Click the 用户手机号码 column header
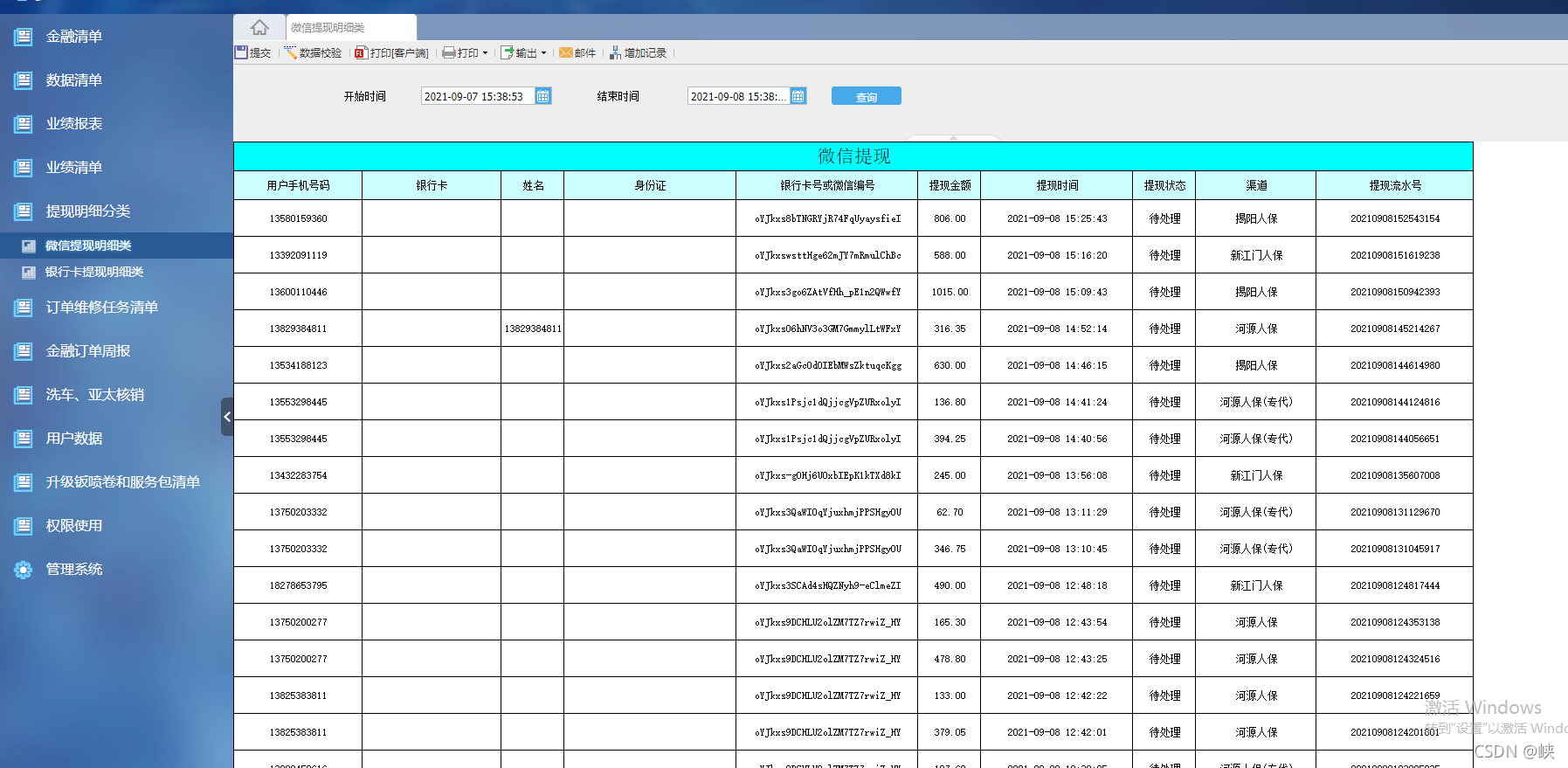This screenshot has height=768, width=1568. coord(298,185)
